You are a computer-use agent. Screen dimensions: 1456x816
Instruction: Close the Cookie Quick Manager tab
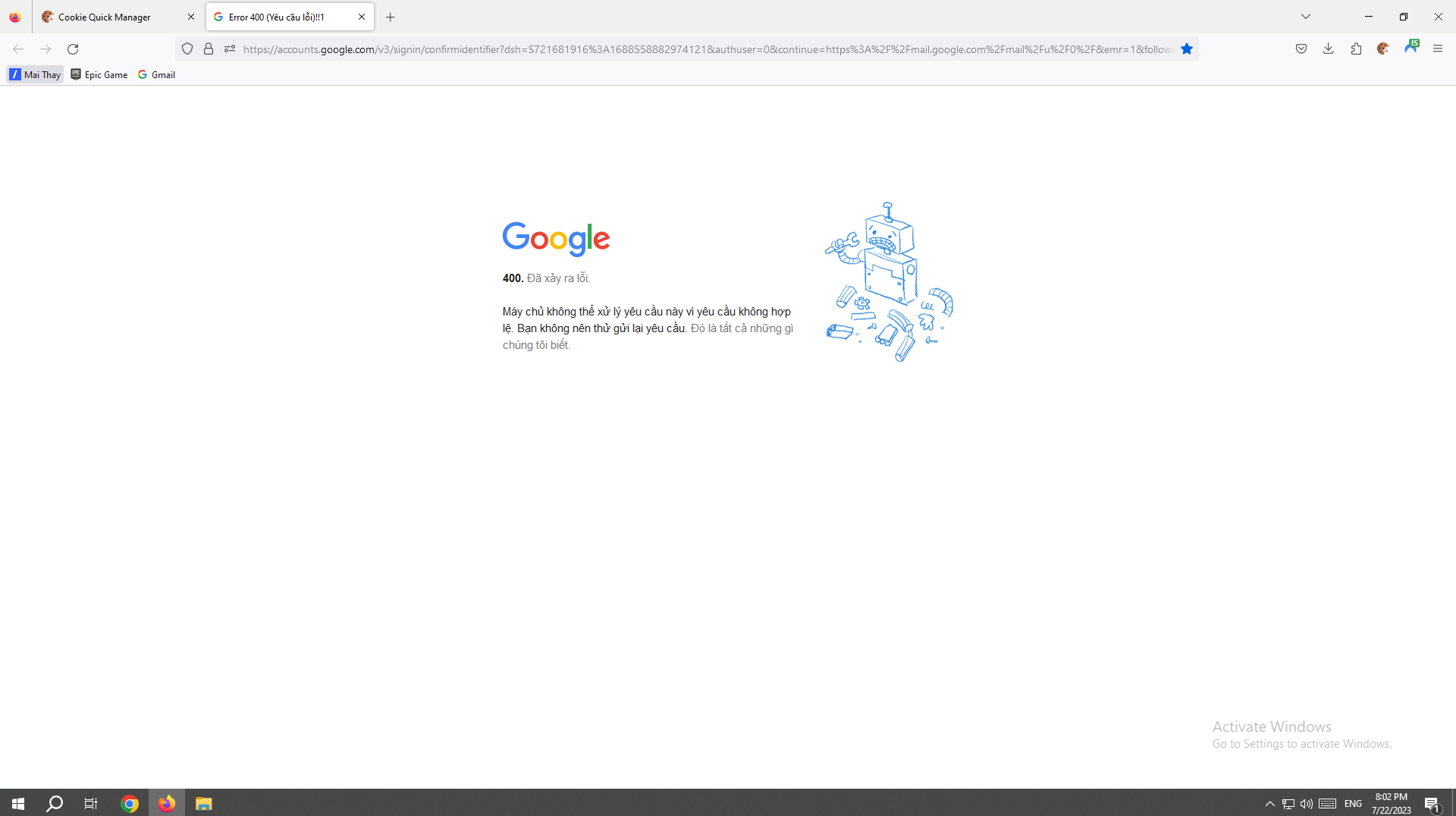click(191, 17)
